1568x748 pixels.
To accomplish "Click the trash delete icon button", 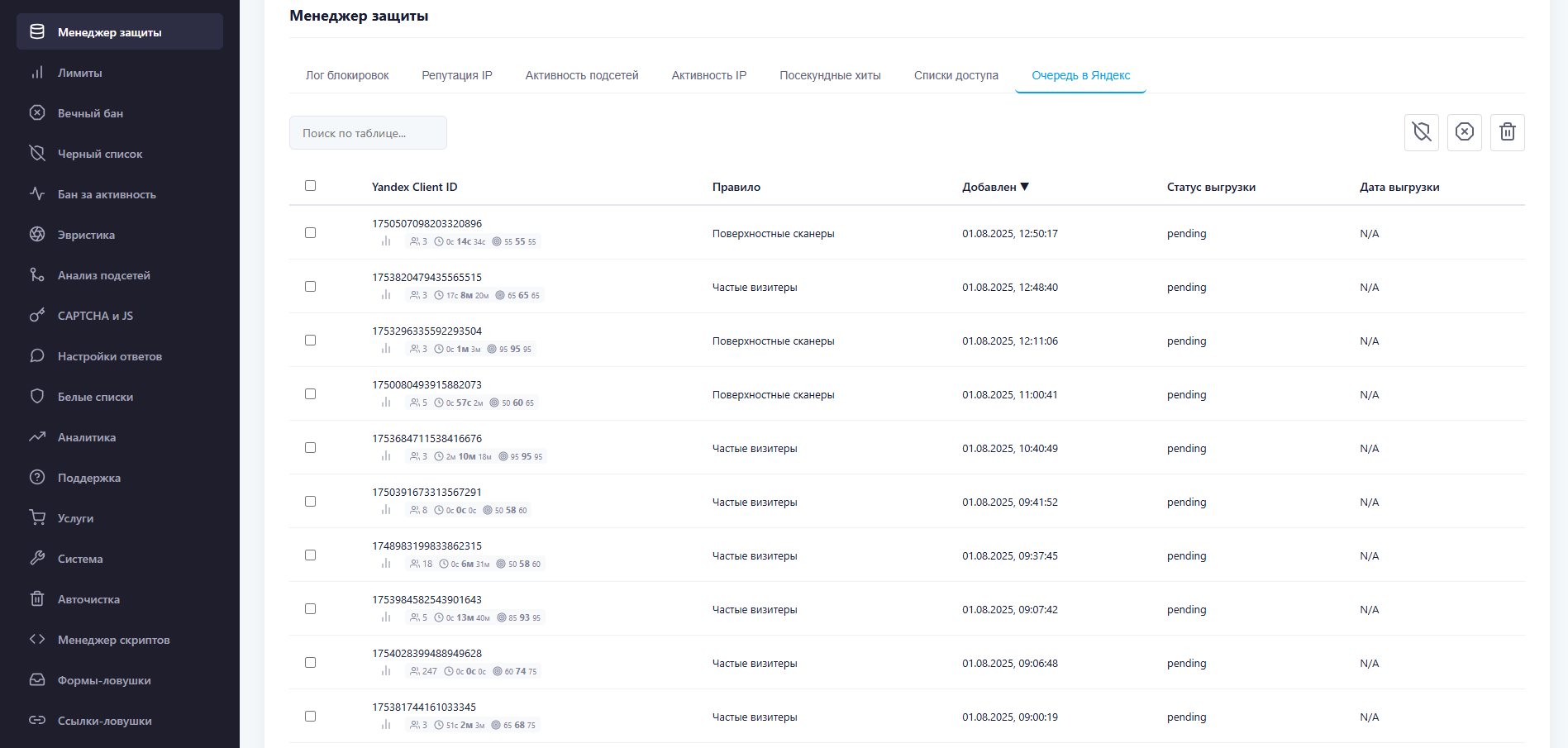I will tap(1507, 132).
